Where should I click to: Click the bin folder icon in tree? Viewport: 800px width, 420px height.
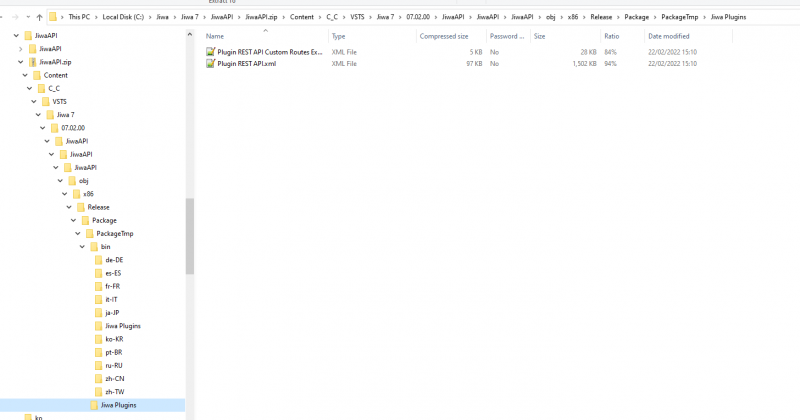(x=94, y=247)
